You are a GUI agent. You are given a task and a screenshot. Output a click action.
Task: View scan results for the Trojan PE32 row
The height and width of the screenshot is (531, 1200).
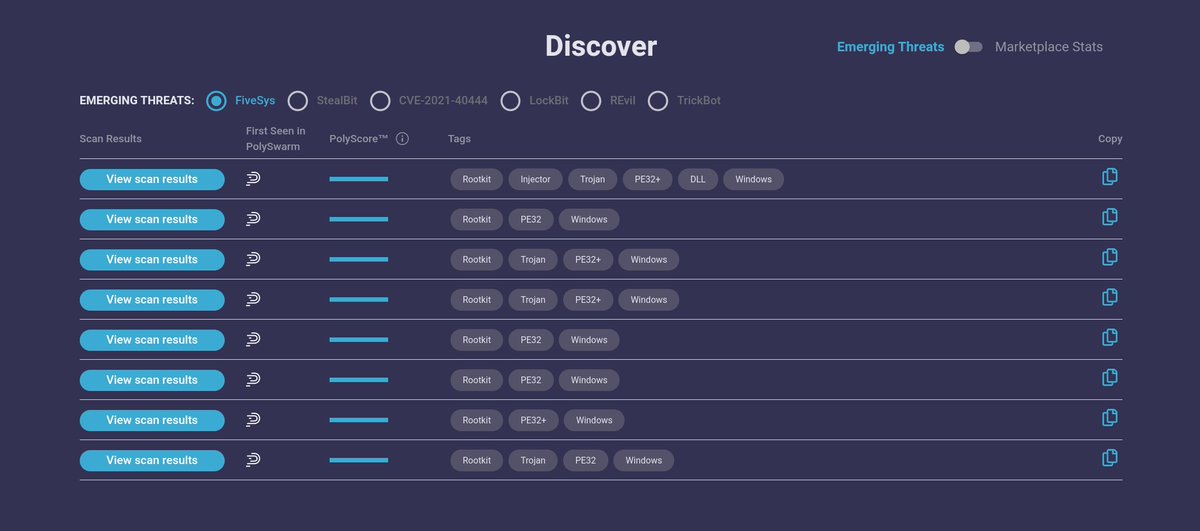pyautogui.click(x=152, y=460)
